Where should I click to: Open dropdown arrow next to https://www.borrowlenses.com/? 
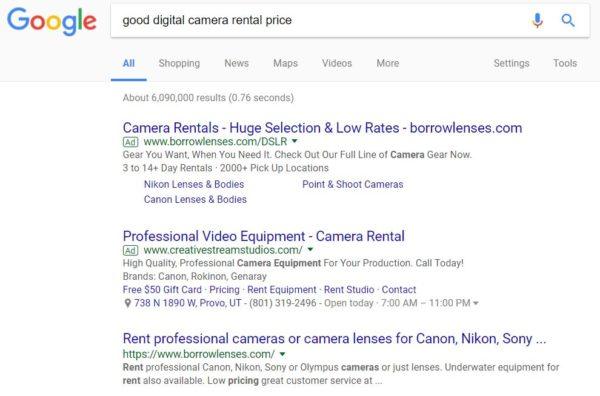tap(282, 354)
